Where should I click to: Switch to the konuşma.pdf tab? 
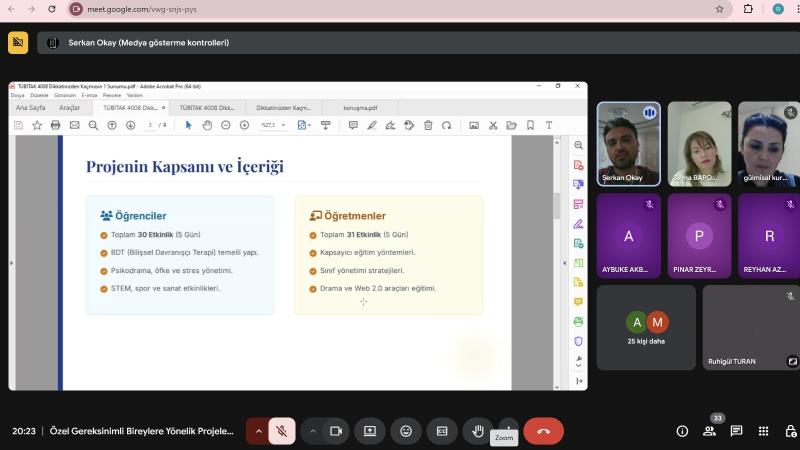(360, 107)
